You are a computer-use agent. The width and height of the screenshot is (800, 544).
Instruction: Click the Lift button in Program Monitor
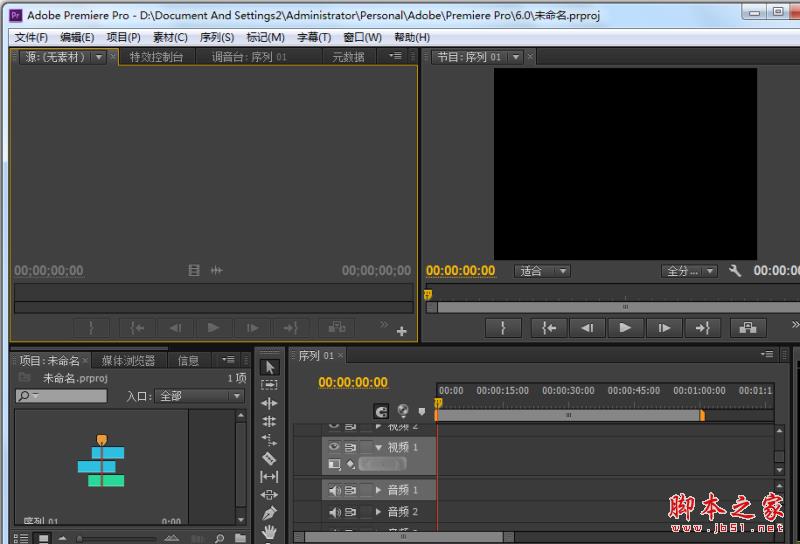747,327
